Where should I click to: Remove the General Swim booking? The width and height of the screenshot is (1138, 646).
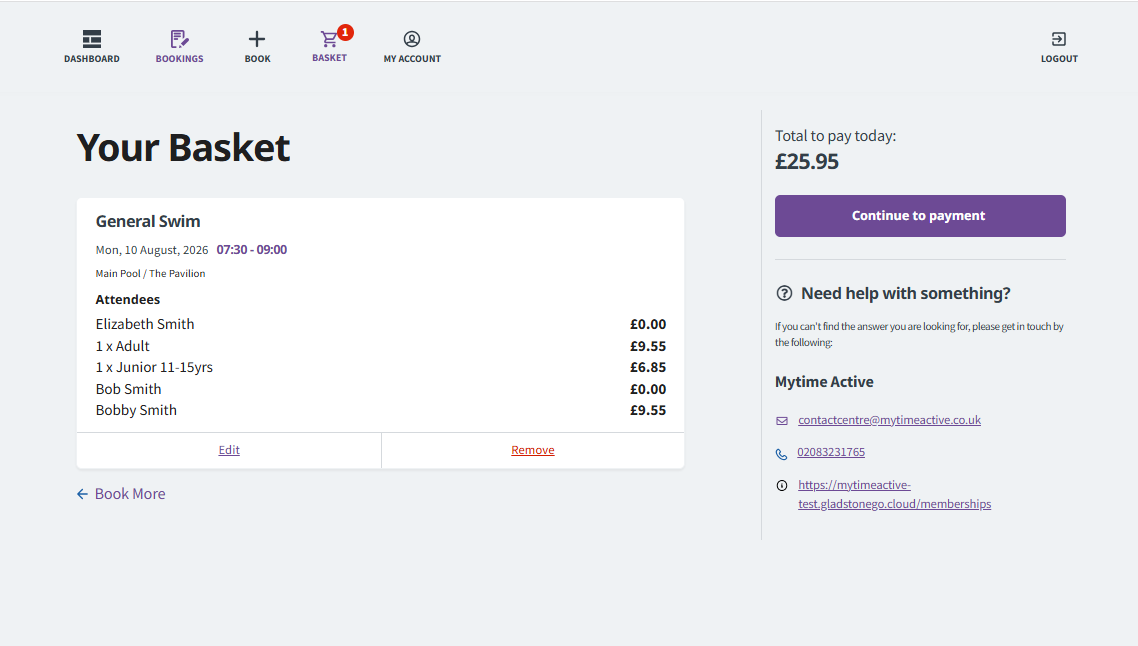[533, 450]
